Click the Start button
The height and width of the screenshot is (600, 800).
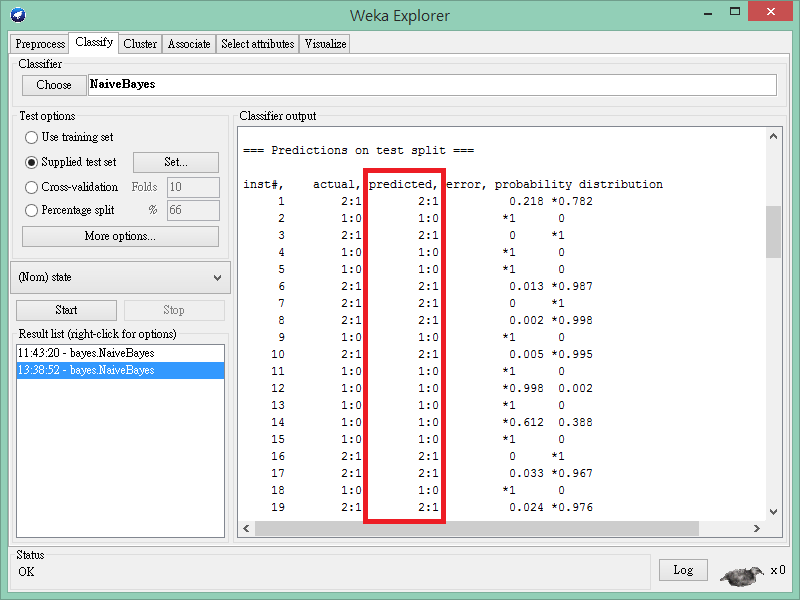66,310
